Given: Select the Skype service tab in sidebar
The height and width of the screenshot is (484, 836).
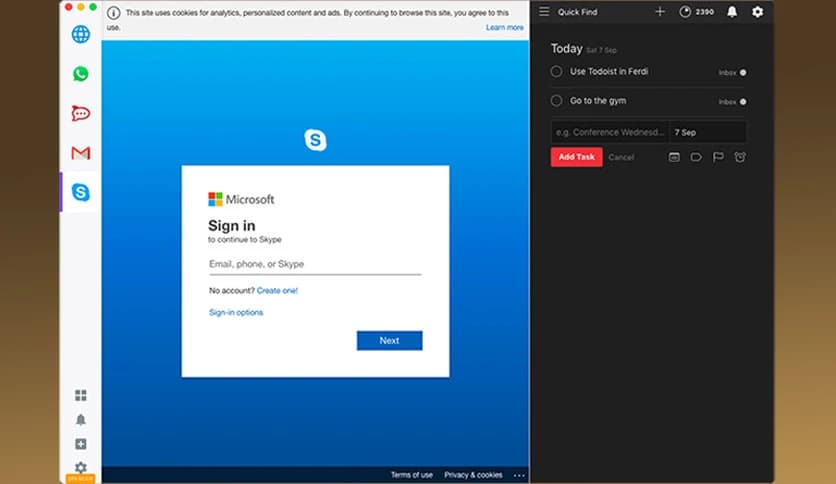Looking at the screenshot, I should (x=81, y=192).
